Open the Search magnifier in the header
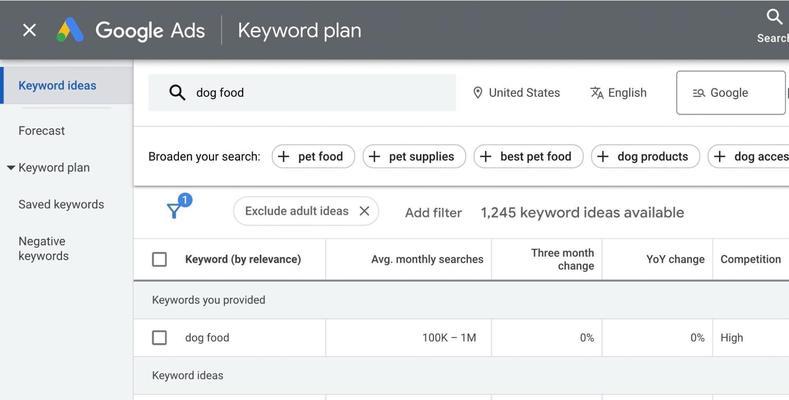Viewport: 789px width, 400px height. click(x=774, y=17)
